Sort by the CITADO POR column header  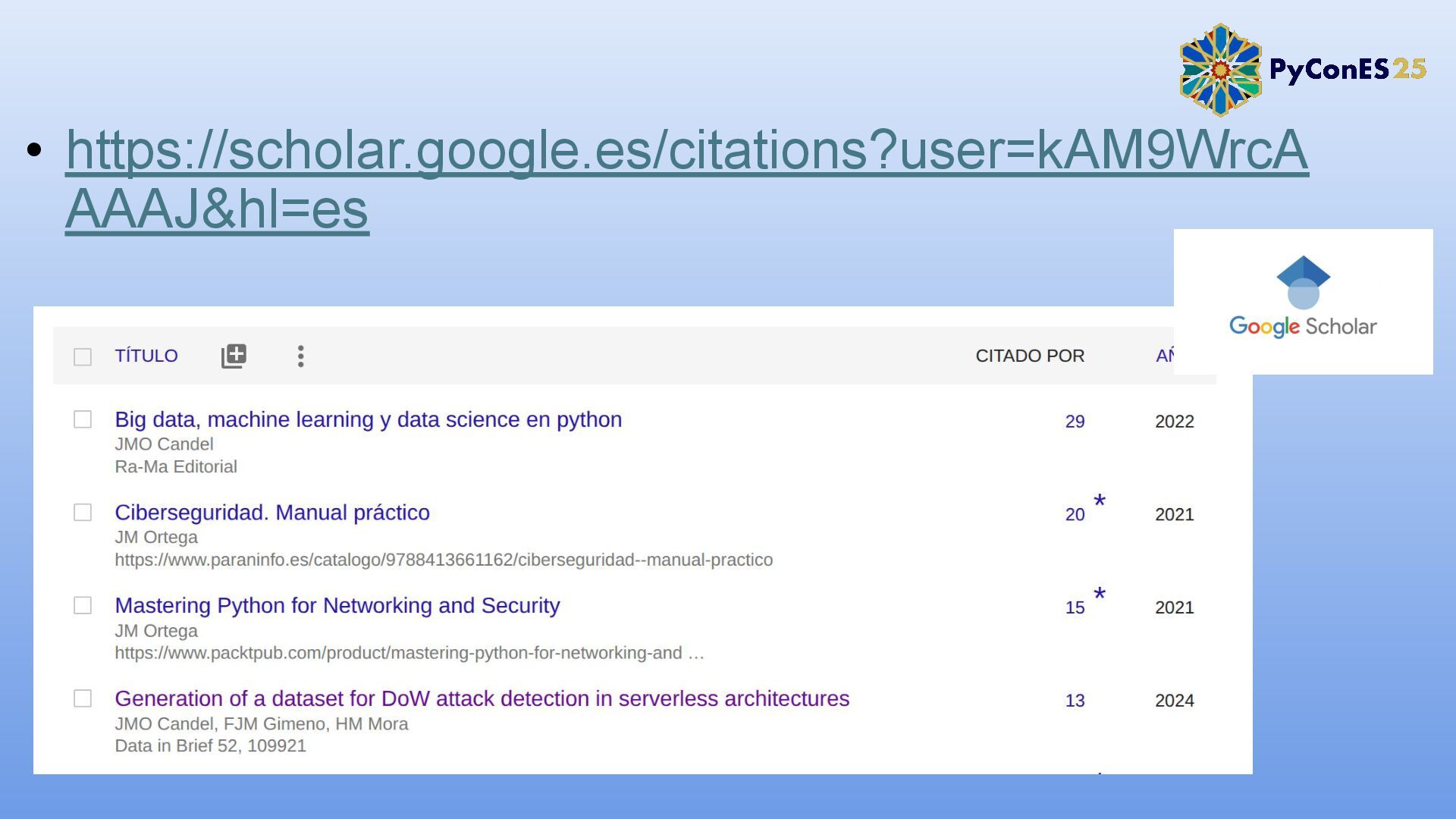[1030, 356]
